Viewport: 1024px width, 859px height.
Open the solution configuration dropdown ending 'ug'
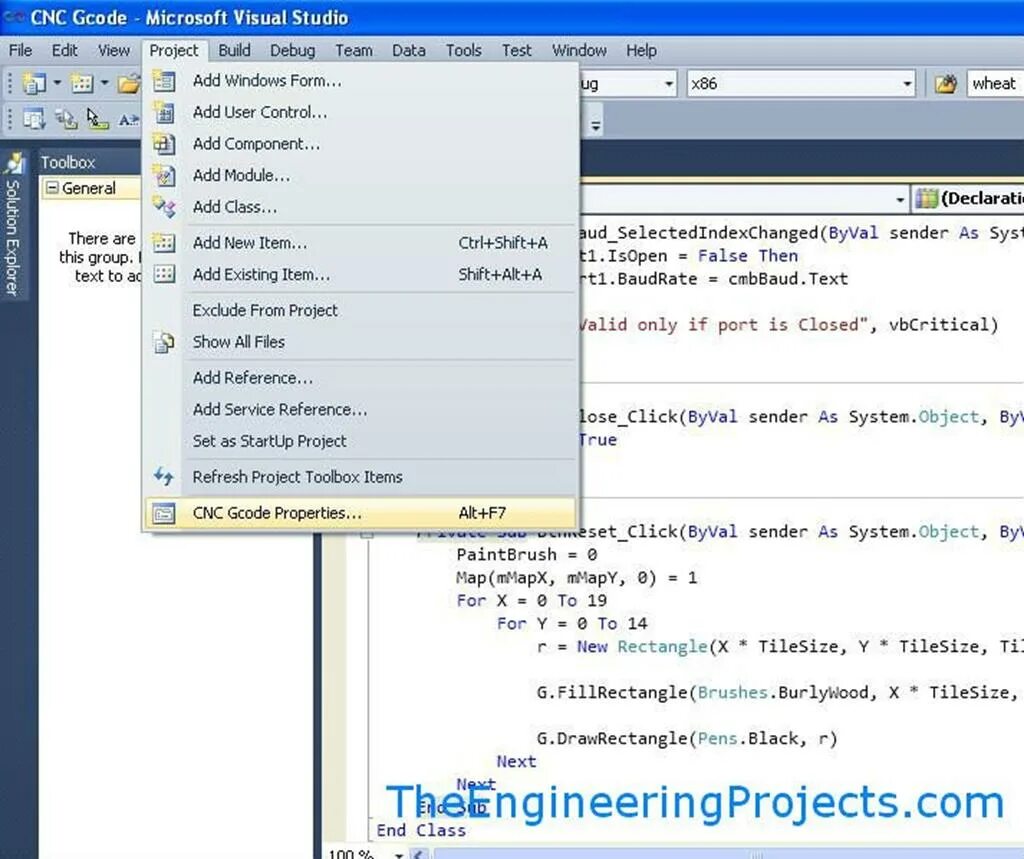click(669, 84)
